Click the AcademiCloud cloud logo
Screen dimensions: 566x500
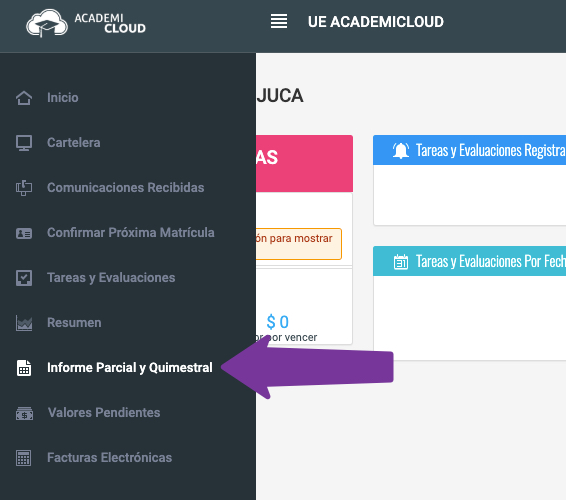click(x=47, y=23)
